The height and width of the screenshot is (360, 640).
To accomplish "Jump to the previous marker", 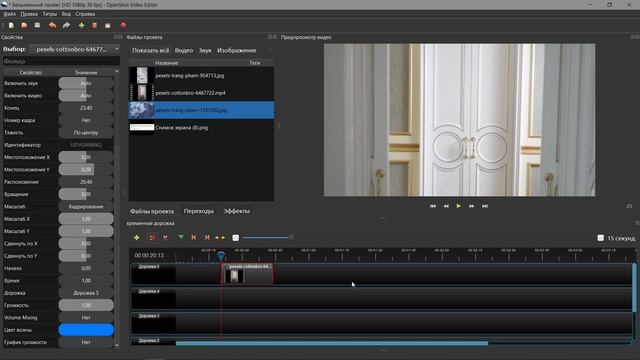I will click(x=194, y=238).
